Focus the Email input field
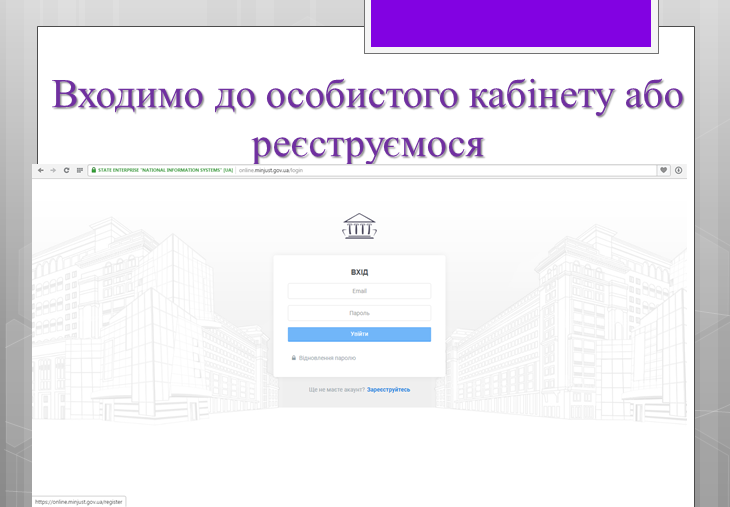The image size is (730, 507). point(359,291)
